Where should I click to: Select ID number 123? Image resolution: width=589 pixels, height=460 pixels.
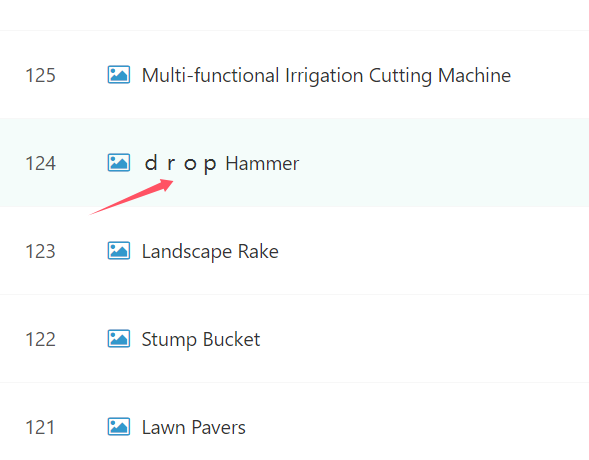(40, 251)
